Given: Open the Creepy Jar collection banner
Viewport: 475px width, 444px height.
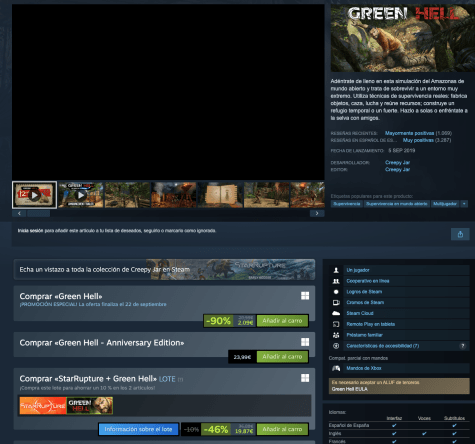Looking at the screenshot, I should 164,269.
